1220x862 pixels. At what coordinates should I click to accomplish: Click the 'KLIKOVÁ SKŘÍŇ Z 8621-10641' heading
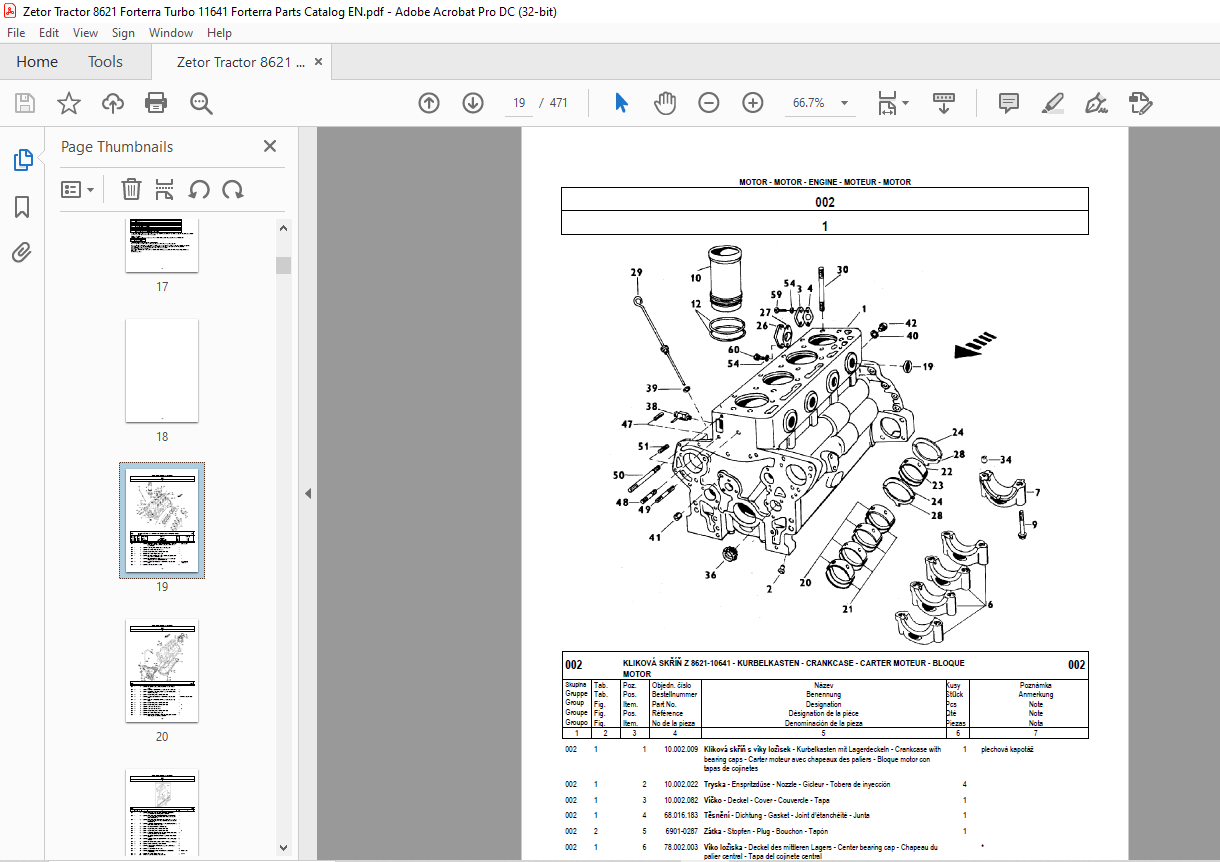pos(794,668)
